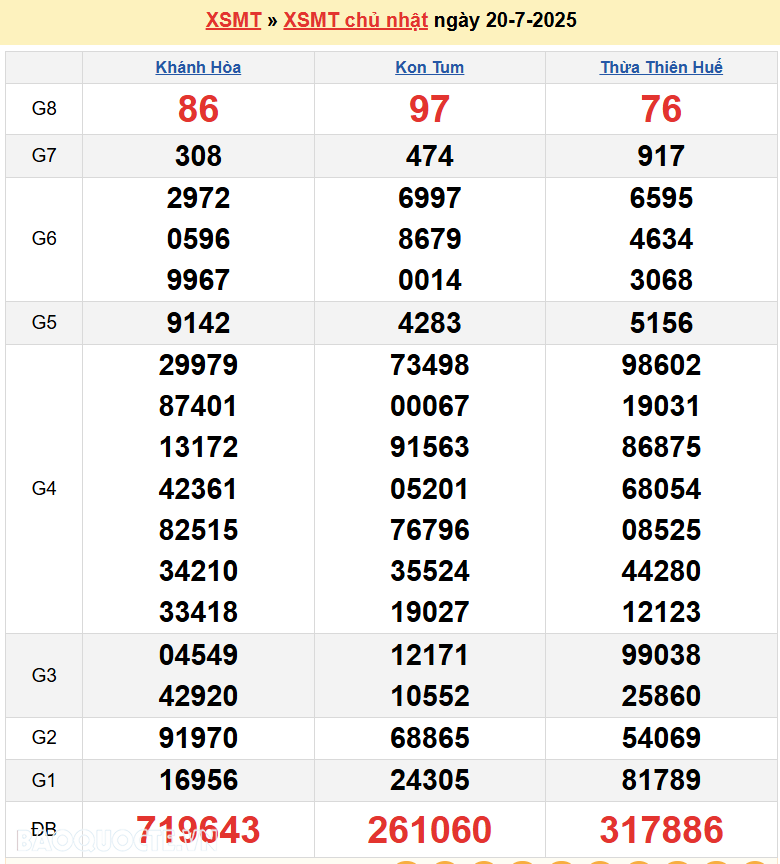This screenshot has height=864, width=780.
Task: Click the date text ngày 20-7-2025
Action: click(x=505, y=20)
